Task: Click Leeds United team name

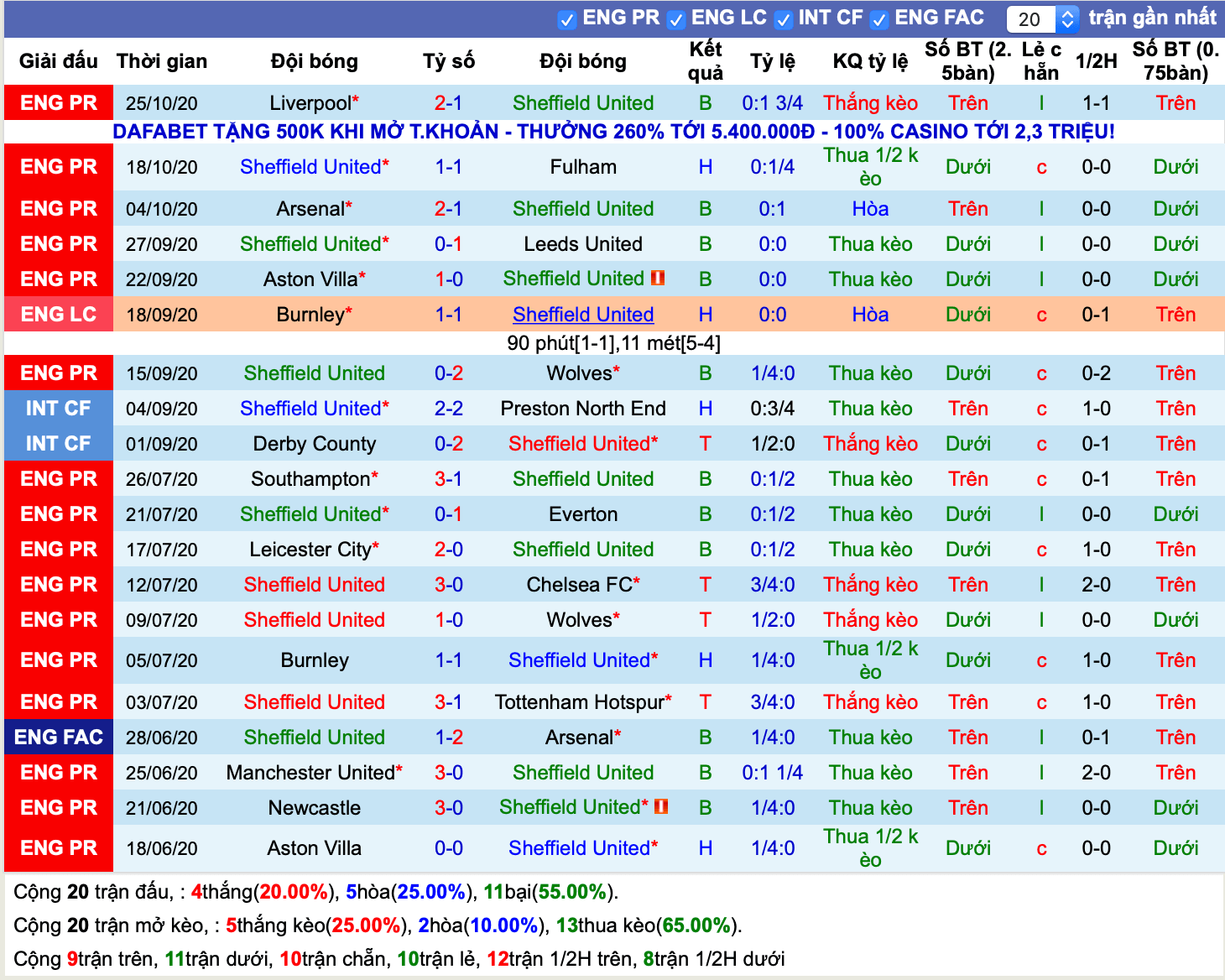Action: (x=583, y=244)
